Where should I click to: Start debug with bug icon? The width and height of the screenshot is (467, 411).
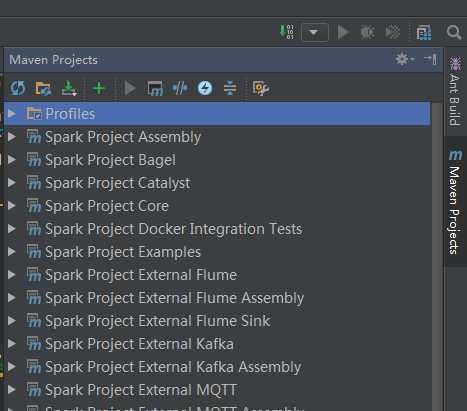367,32
